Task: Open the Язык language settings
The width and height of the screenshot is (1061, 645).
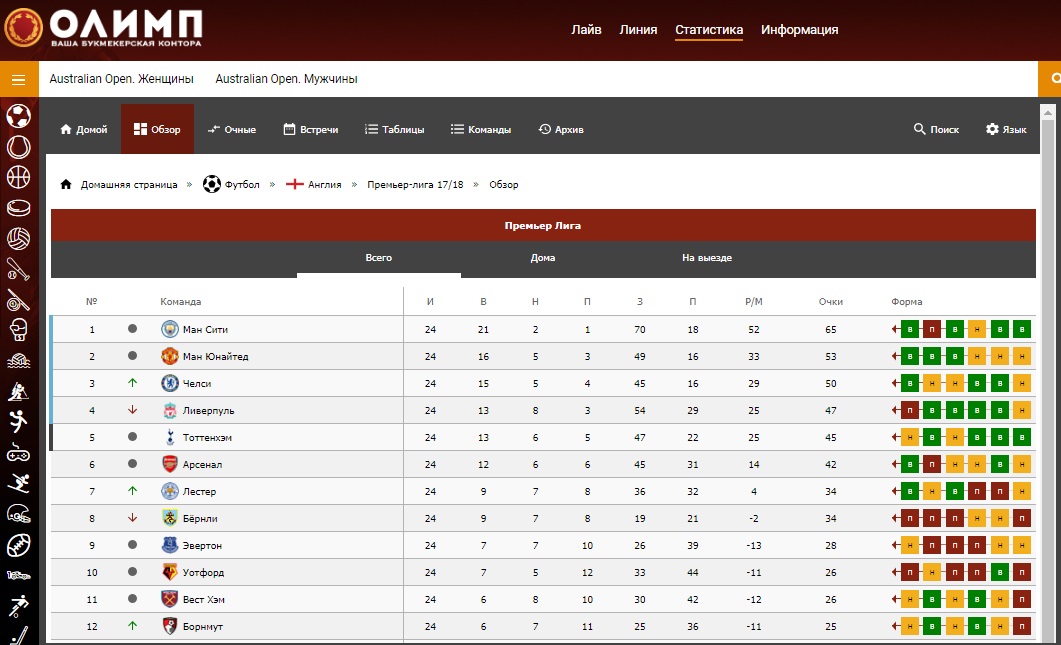Action: [x=1006, y=129]
